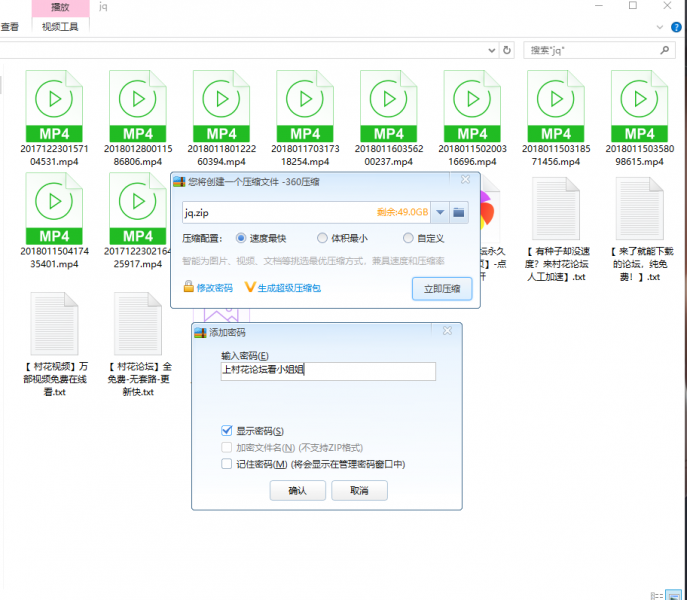Open the 查看 ribbon tab
Viewport: 687px width, 600px height.
pos(10,27)
